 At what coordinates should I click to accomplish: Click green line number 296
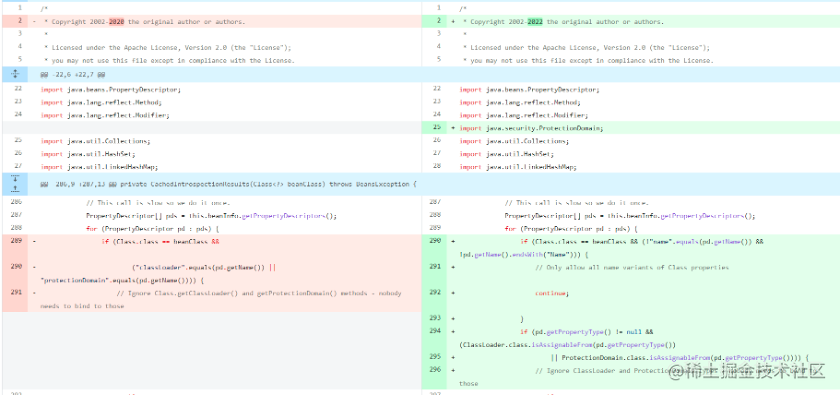click(x=436, y=370)
